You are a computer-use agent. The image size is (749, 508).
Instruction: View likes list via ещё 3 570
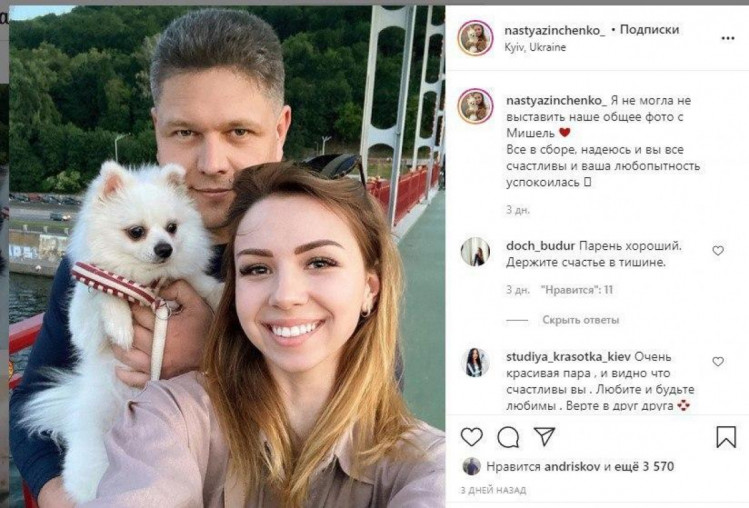click(644, 466)
